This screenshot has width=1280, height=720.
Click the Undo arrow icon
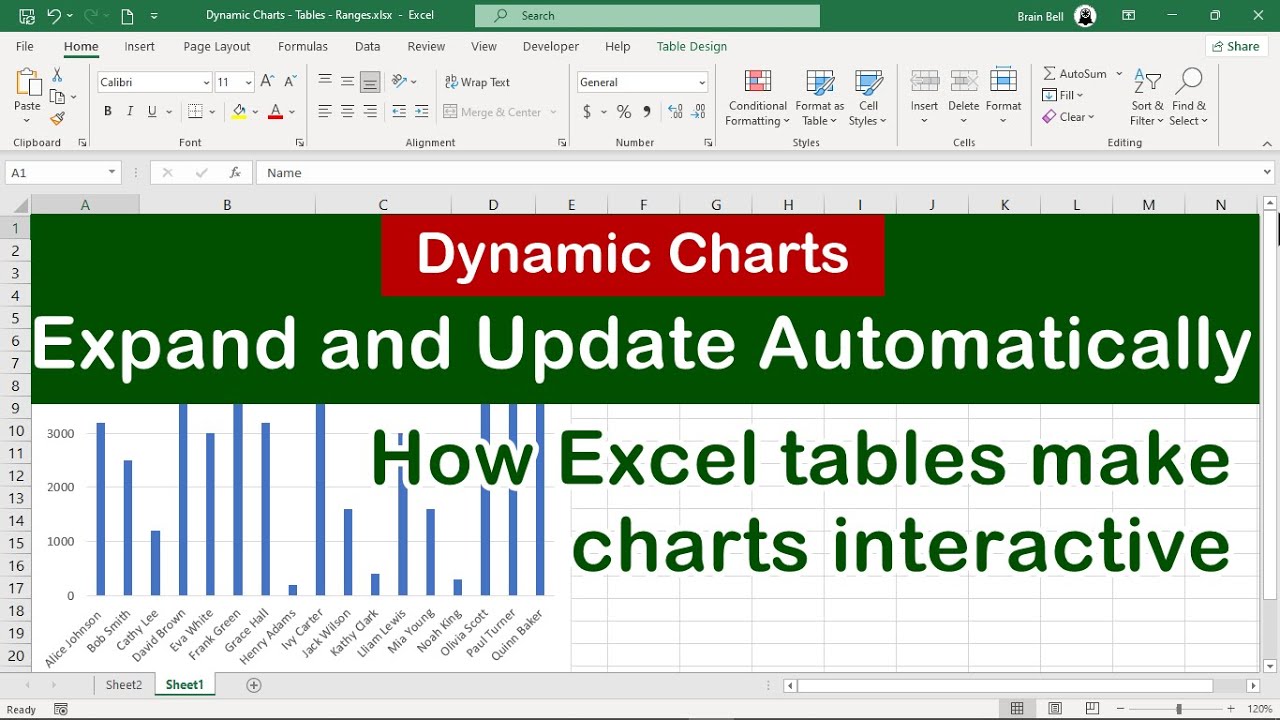coord(54,16)
